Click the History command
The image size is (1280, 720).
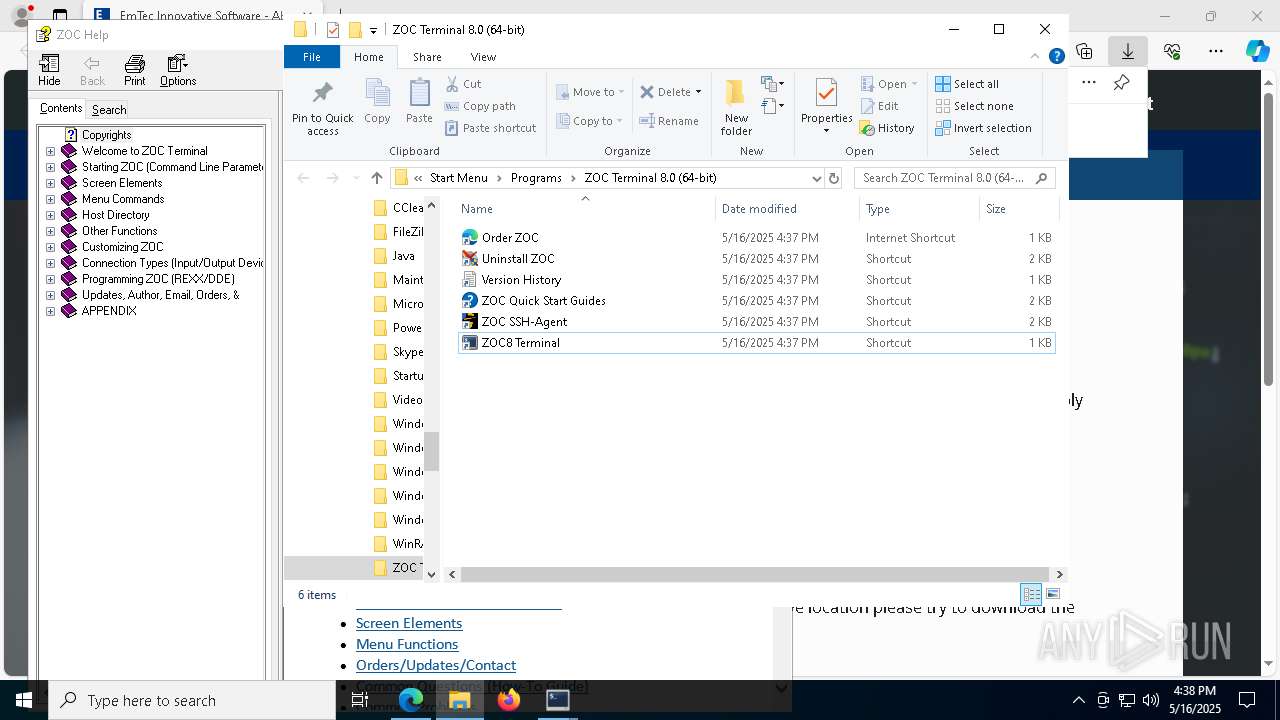coord(887,128)
